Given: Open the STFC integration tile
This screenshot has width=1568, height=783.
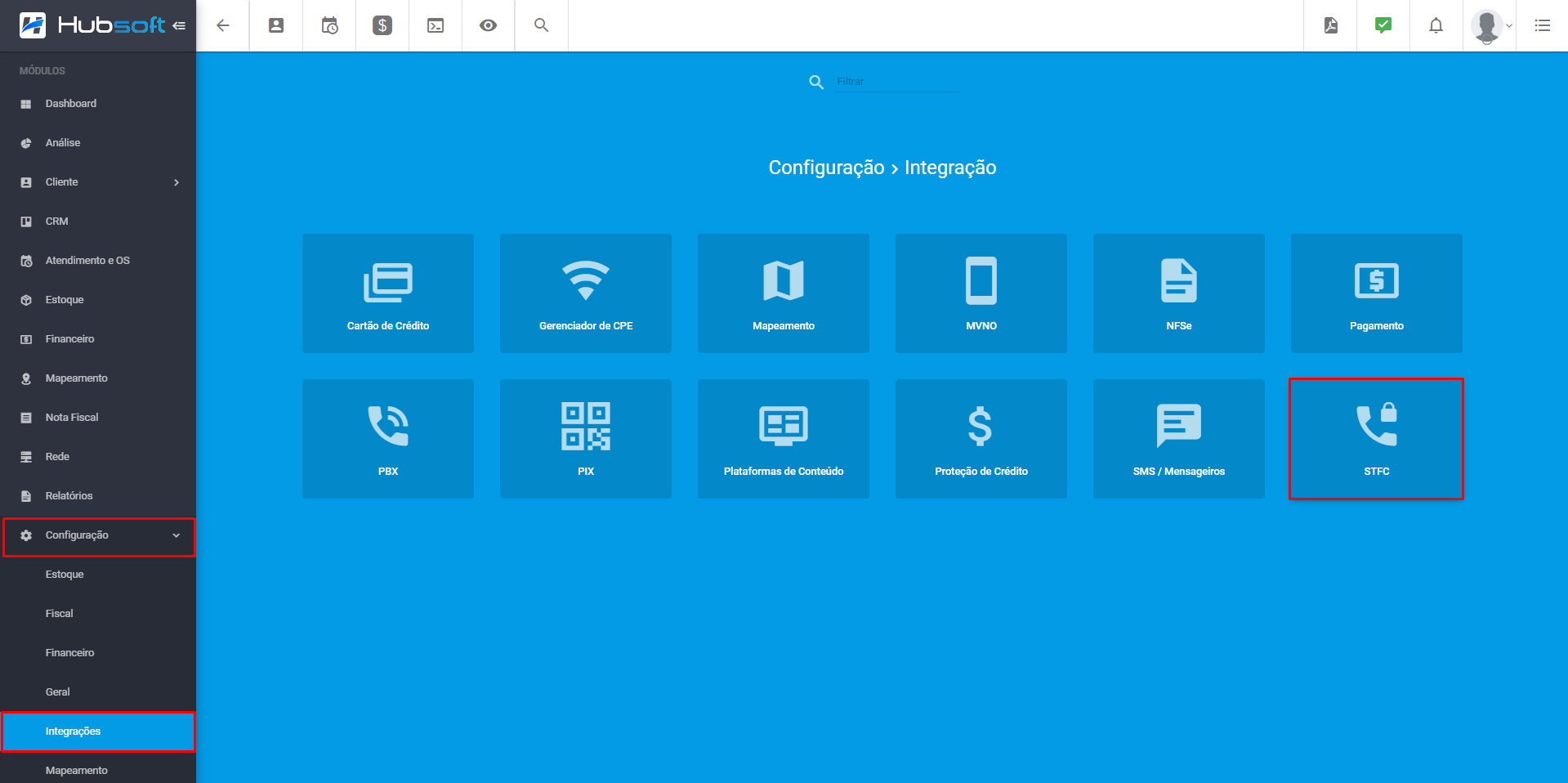Looking at the screenshot, I should click(1377, 439).
